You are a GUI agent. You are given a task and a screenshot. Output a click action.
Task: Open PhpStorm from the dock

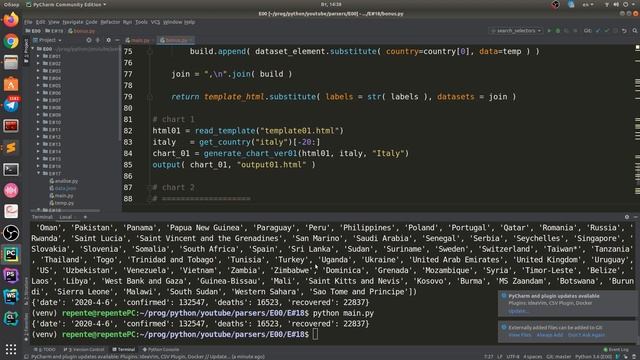click(x=11, y=276)
